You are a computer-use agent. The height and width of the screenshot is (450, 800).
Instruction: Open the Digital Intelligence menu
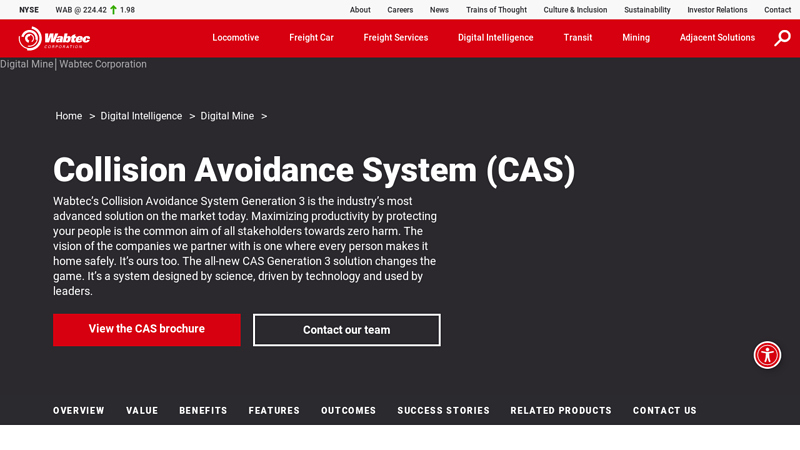495,38
